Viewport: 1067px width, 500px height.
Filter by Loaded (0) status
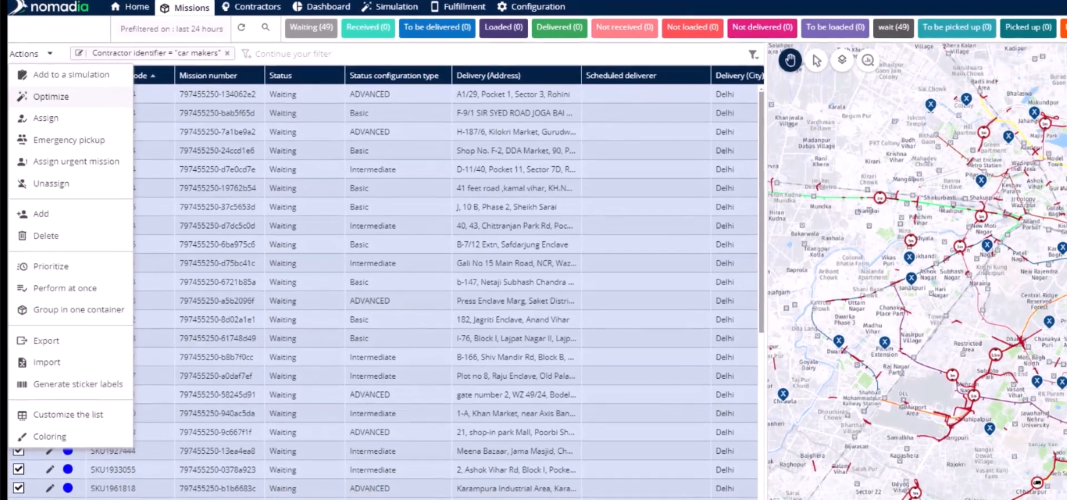pyautogui.click(x=504, y=27)
